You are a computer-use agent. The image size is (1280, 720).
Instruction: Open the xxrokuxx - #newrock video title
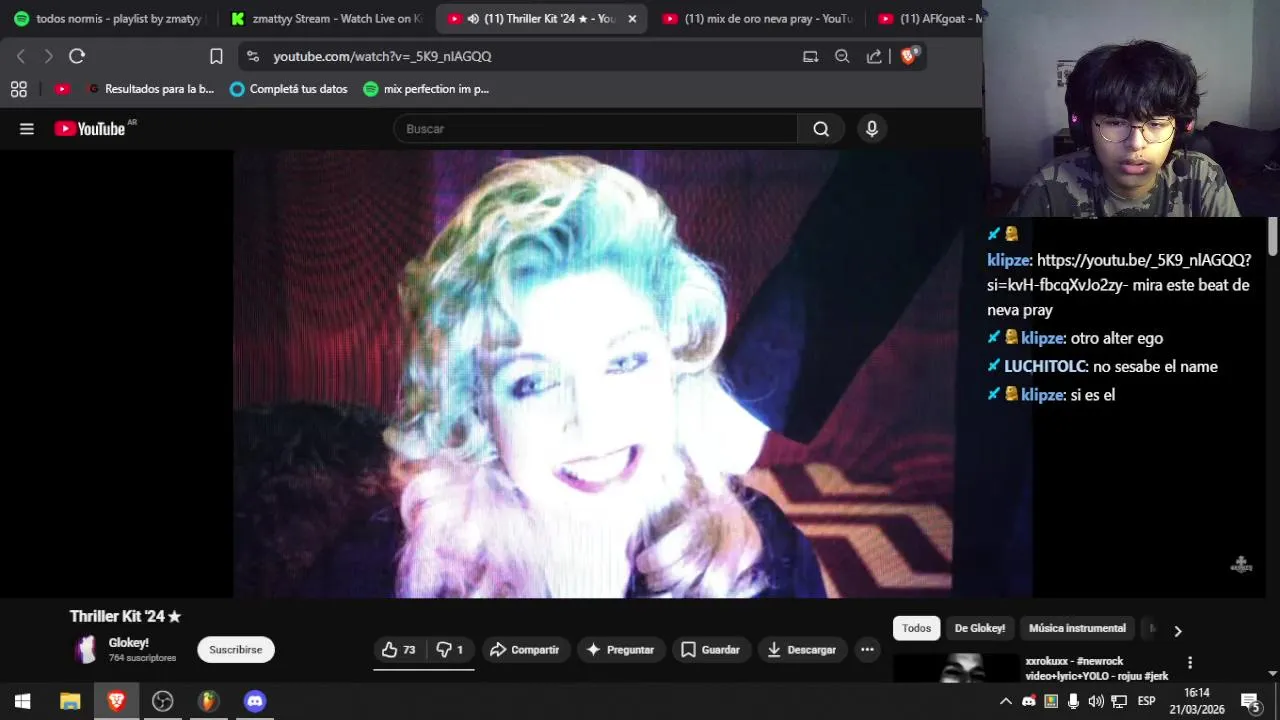point(1096,668)
